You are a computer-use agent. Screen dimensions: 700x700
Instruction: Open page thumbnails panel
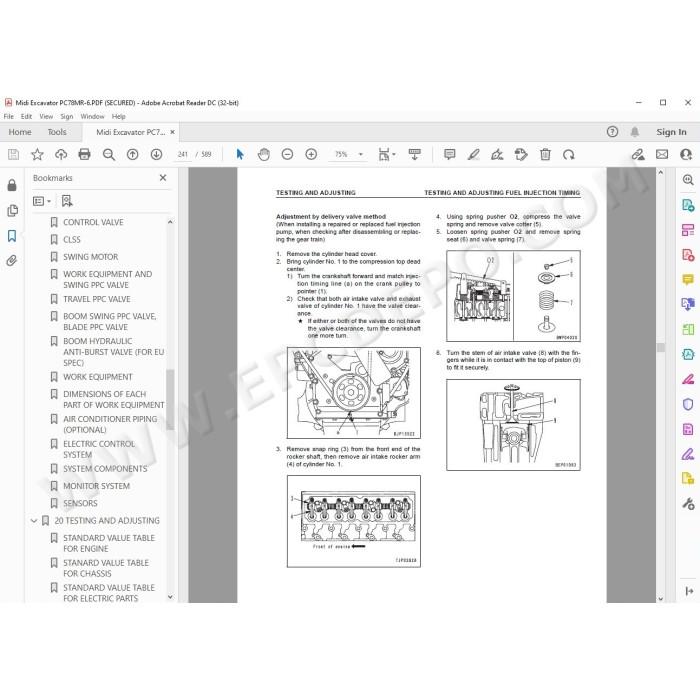pyautogui.click(x=12, y=210)
